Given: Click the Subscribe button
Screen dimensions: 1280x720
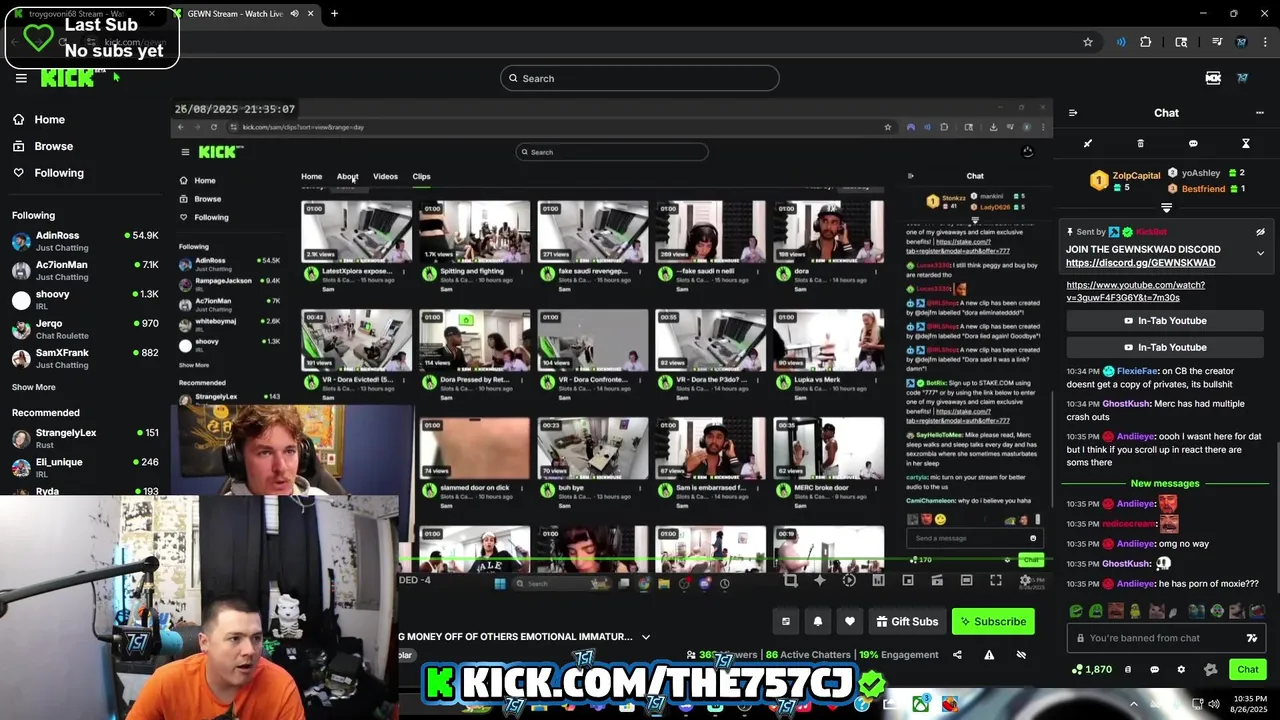Looking at the screenshot, I should [x=993, y=621].
